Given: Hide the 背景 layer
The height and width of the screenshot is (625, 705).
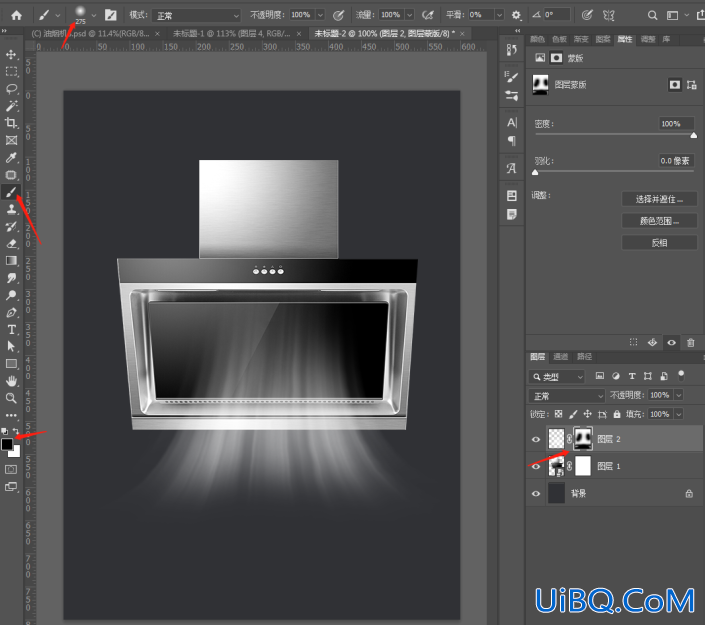Looking at the screenshot, I should coord(536,494).
